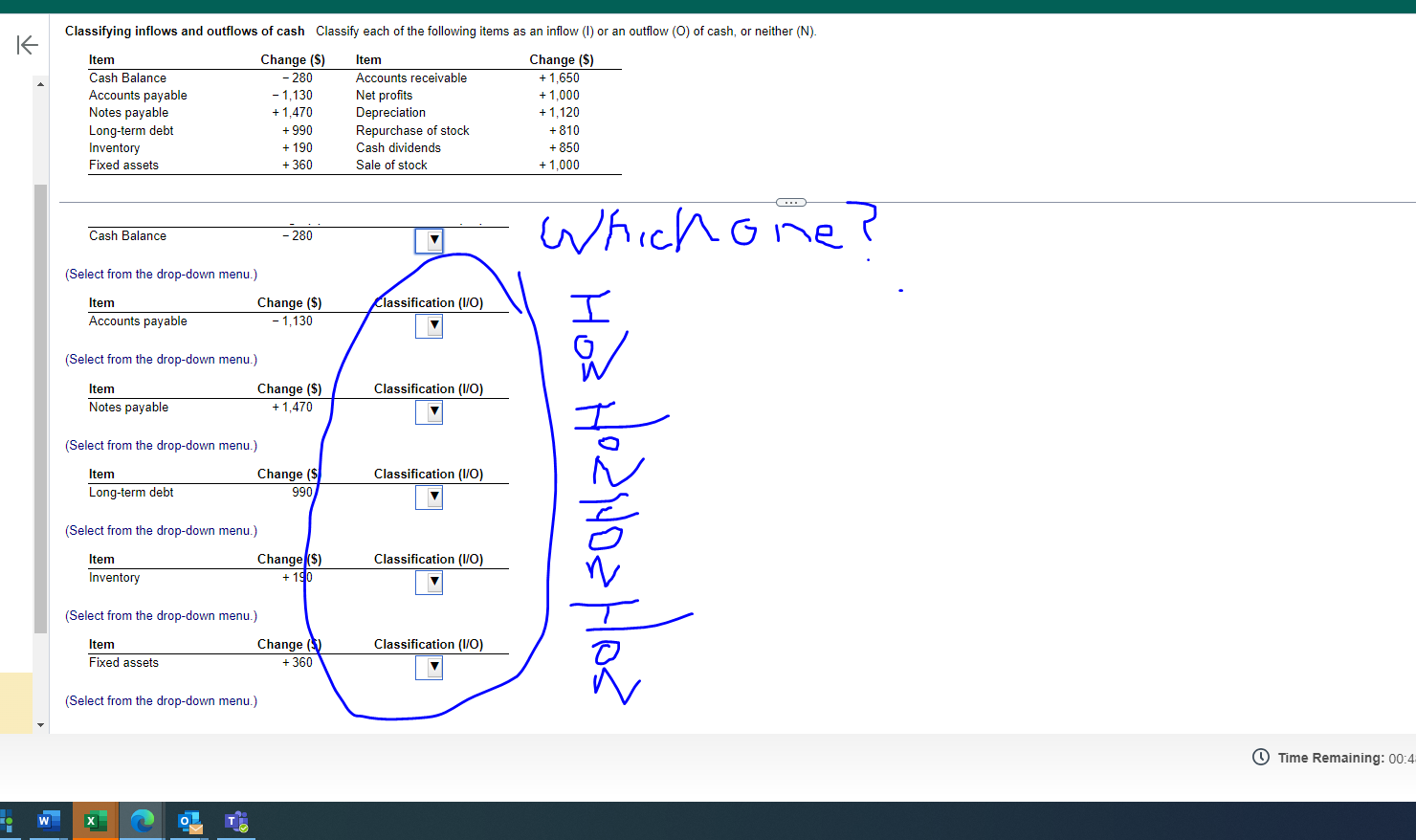Viewport: 1416px width, 840px height.
Task: Click the scrollbar down arrow on the left
Action: pos(40,724)
